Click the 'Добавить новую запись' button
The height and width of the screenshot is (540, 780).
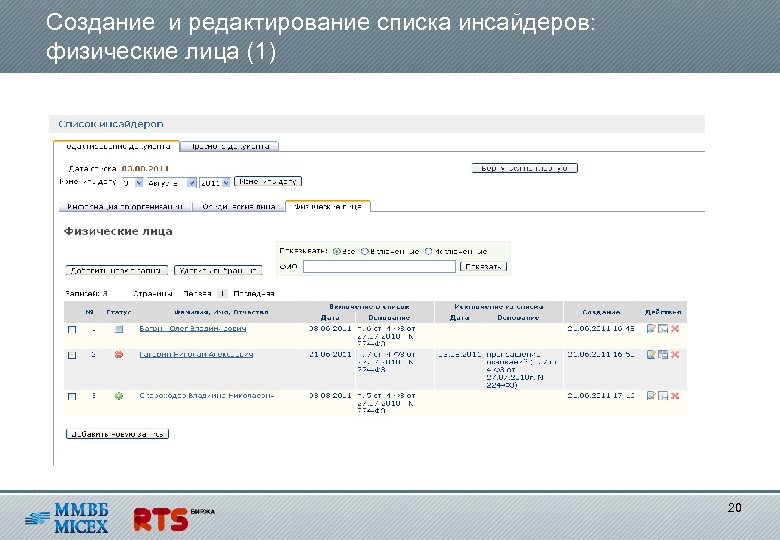point(117,434)
